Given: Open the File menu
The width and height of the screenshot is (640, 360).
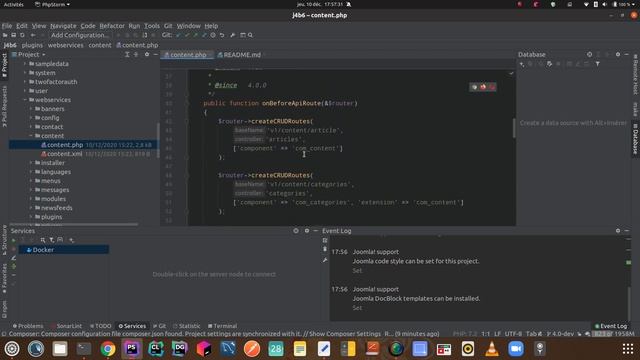Looking at the screenshot, I should coord(7,26).
